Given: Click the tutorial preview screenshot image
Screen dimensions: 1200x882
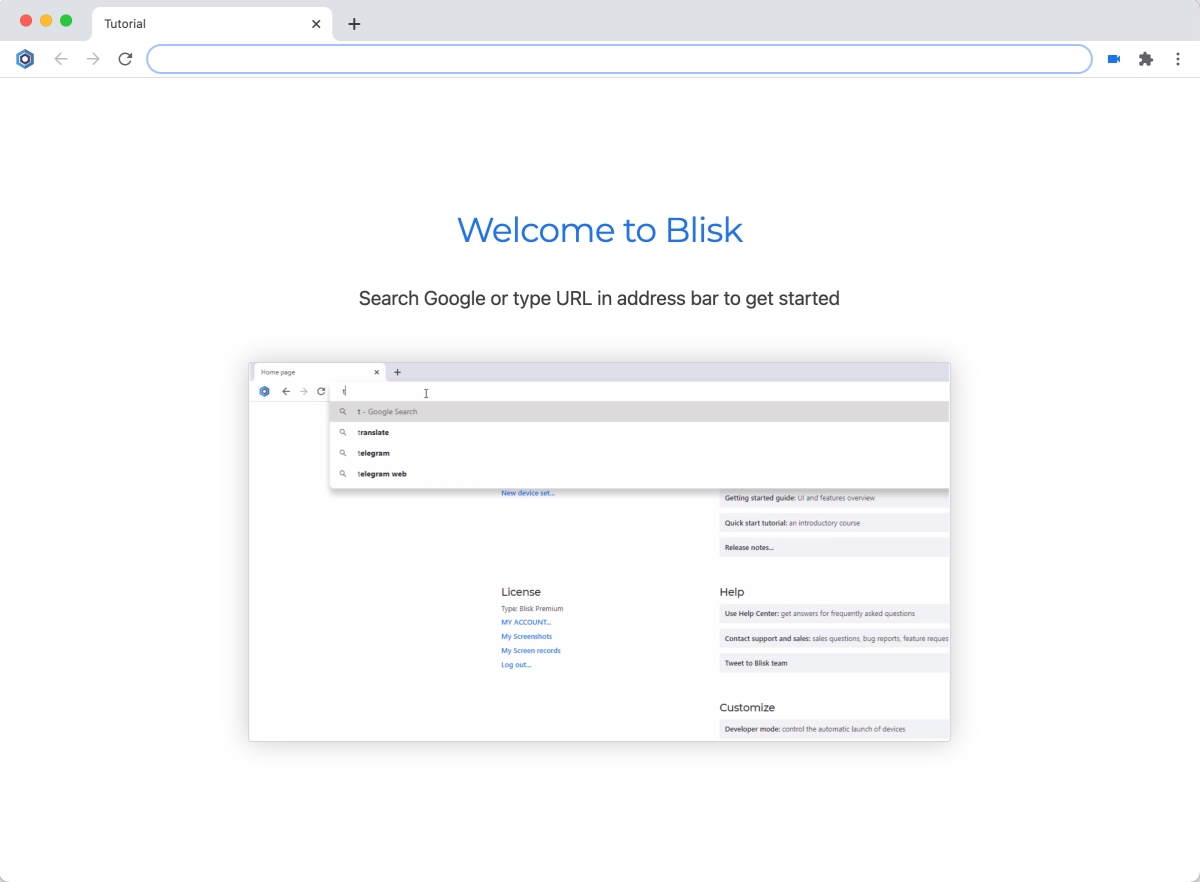Looking at the screenshot, I should 599,552.
